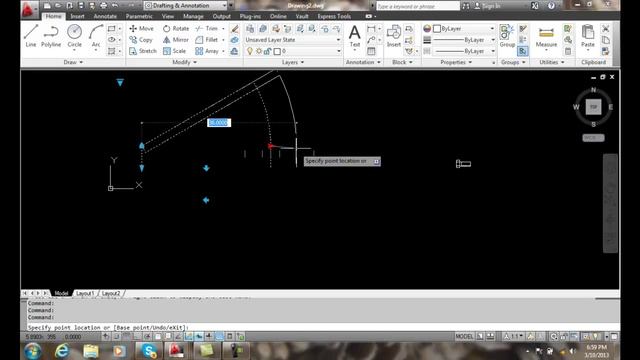Expand the Draw panel

(x=73, y=62)
